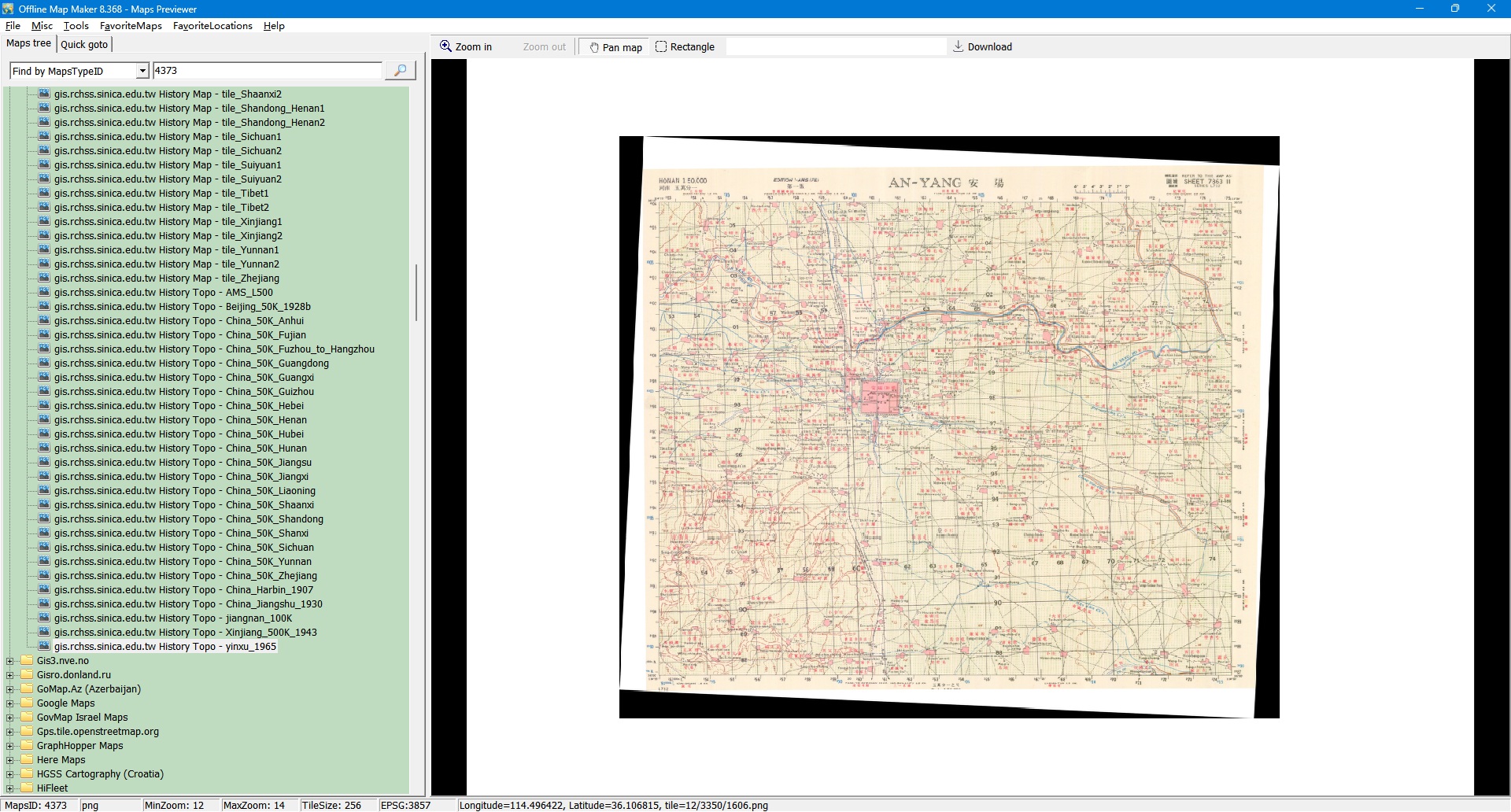Switch to the Quick goto tab

pyautogui.click(x=84, y=45)
